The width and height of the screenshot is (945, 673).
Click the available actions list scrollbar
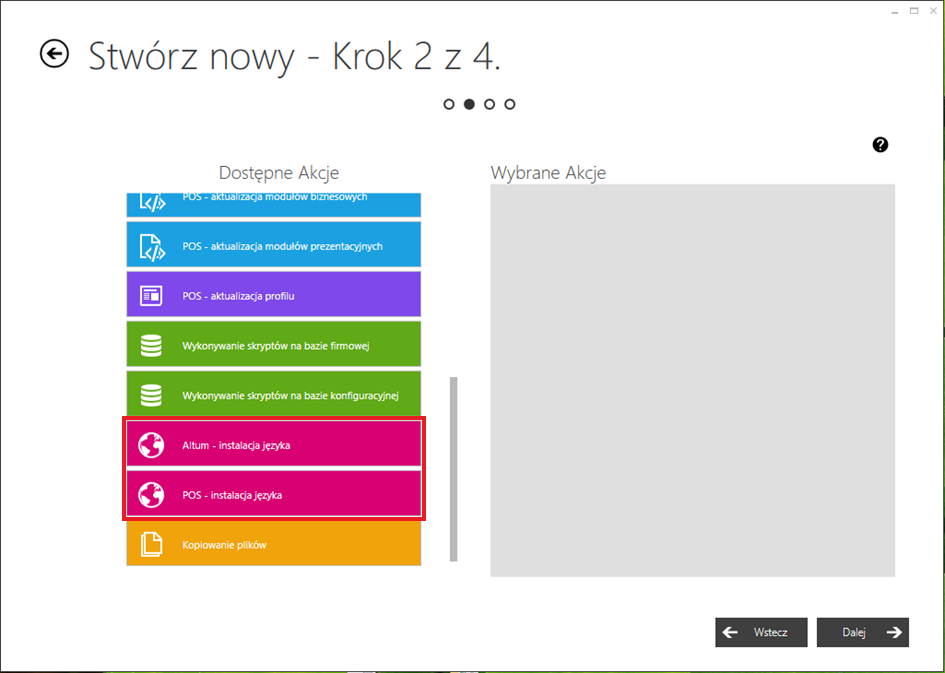point(454,469)
